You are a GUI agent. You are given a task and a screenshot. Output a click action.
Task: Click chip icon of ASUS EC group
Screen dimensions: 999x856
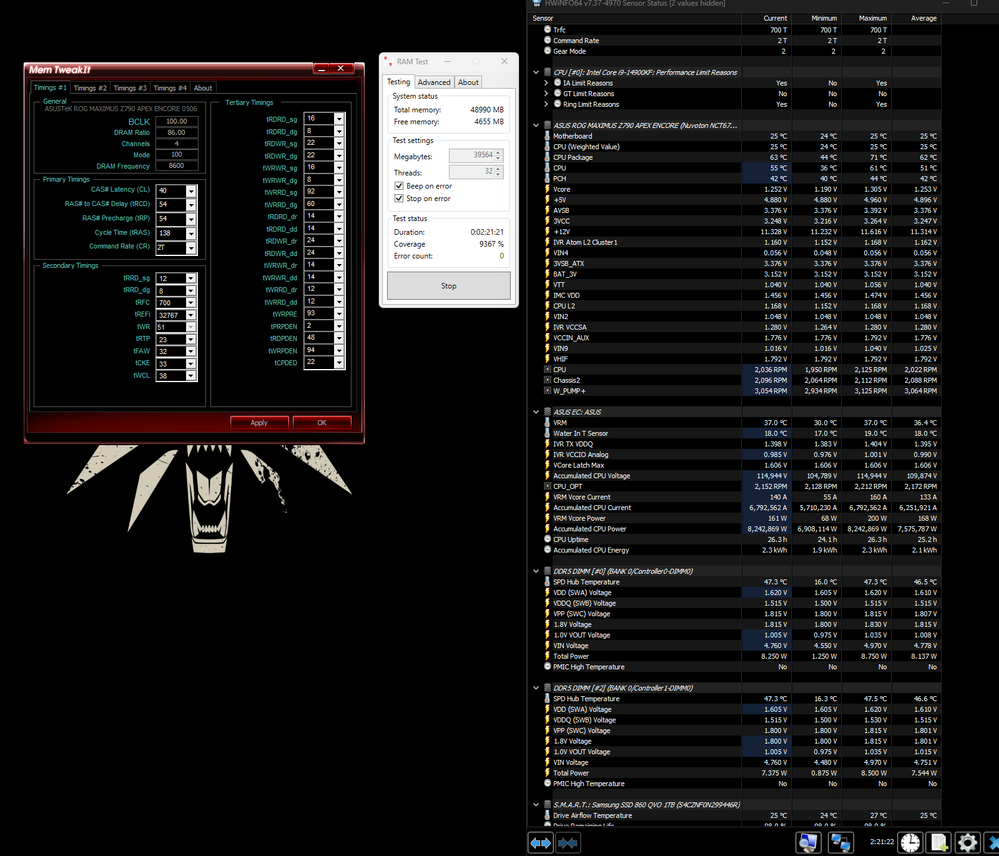pyautogui.click(x=547, y=412)
